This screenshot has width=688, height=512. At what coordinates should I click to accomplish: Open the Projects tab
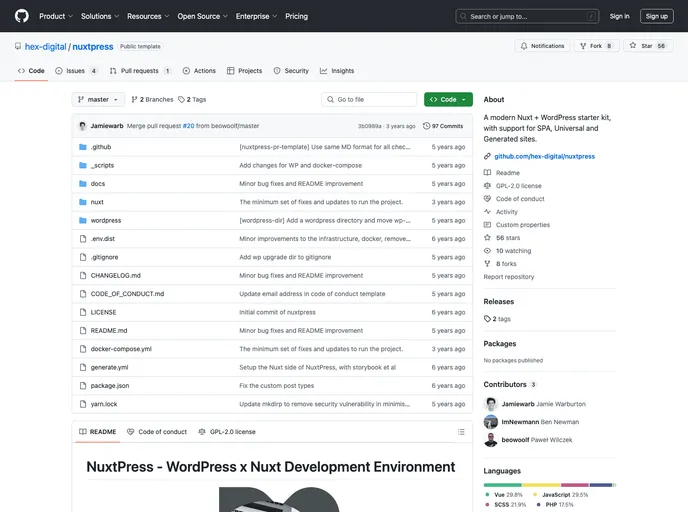pos(244,71)
